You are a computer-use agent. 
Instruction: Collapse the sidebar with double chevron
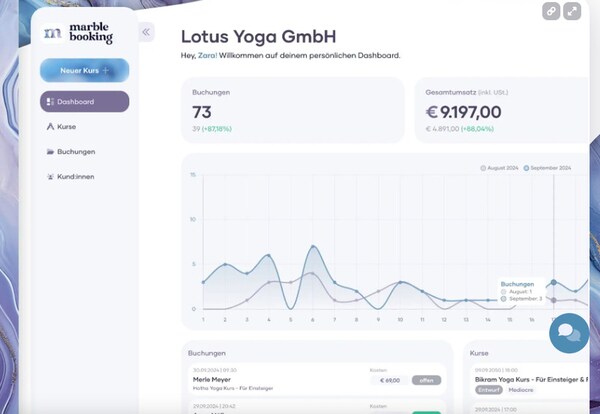tap(146, 32)
